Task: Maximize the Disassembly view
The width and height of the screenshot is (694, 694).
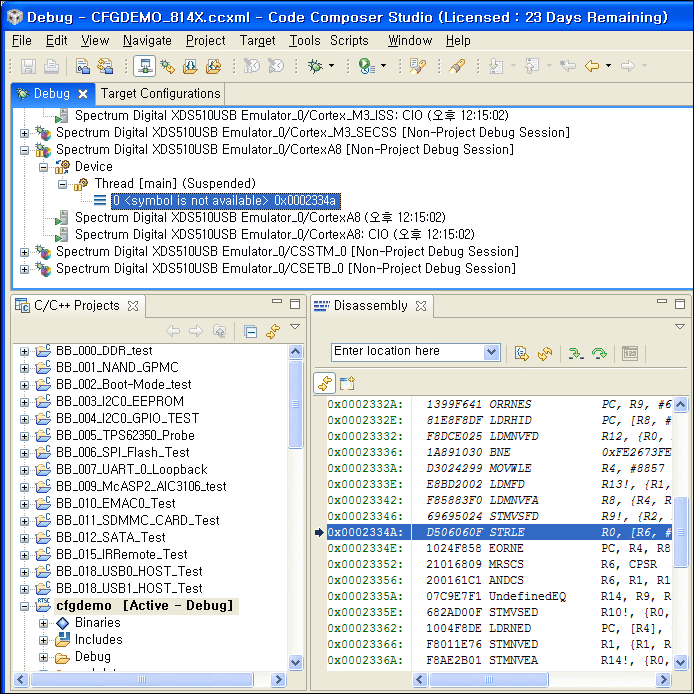Action: click(x=680, y=304)
